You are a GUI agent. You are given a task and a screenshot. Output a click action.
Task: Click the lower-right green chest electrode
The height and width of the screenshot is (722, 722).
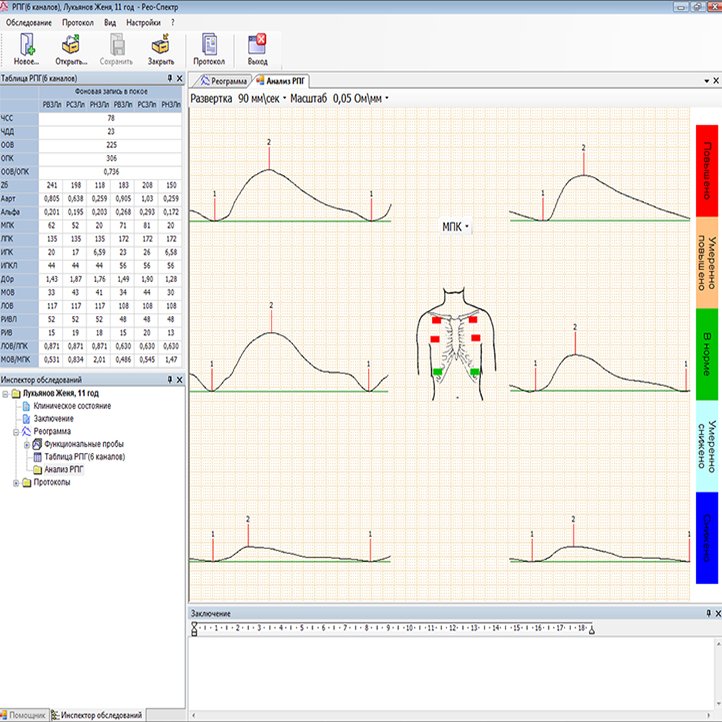pos(475,372)
